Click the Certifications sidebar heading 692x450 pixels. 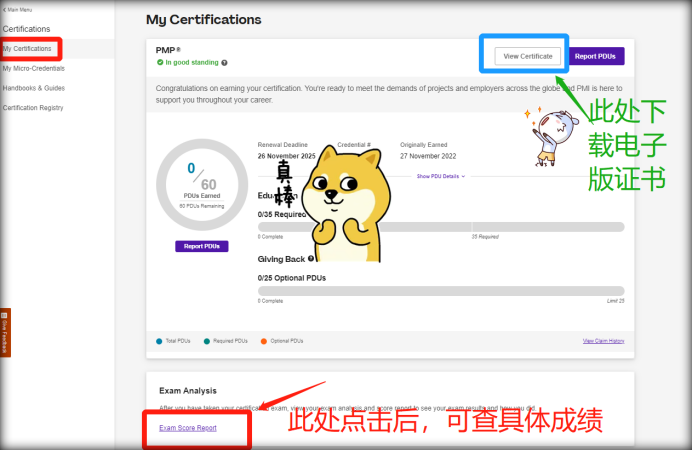[26, 29]
